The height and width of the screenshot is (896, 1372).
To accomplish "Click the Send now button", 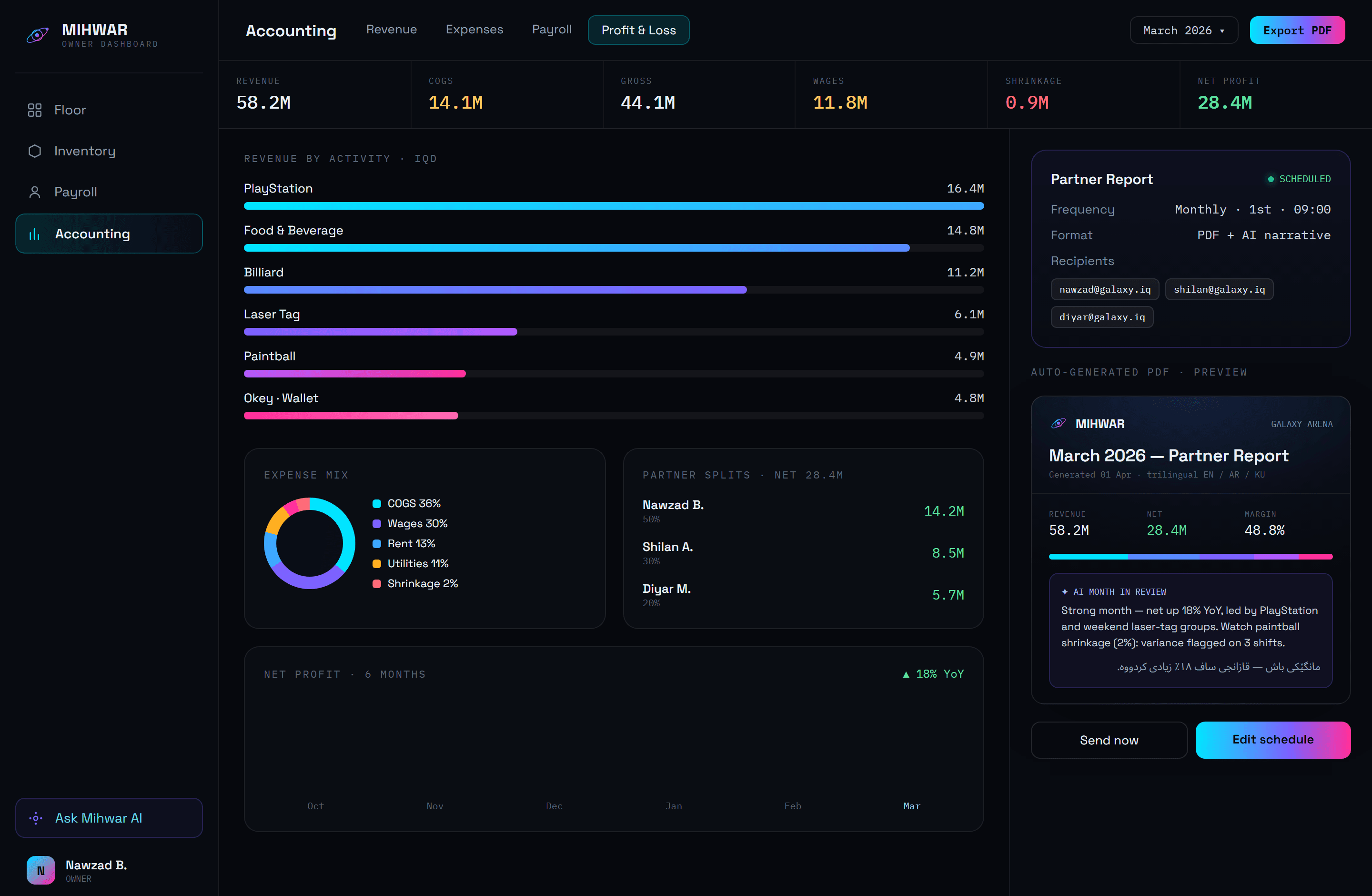I will pyautogui.click(x=1109, y=740).
